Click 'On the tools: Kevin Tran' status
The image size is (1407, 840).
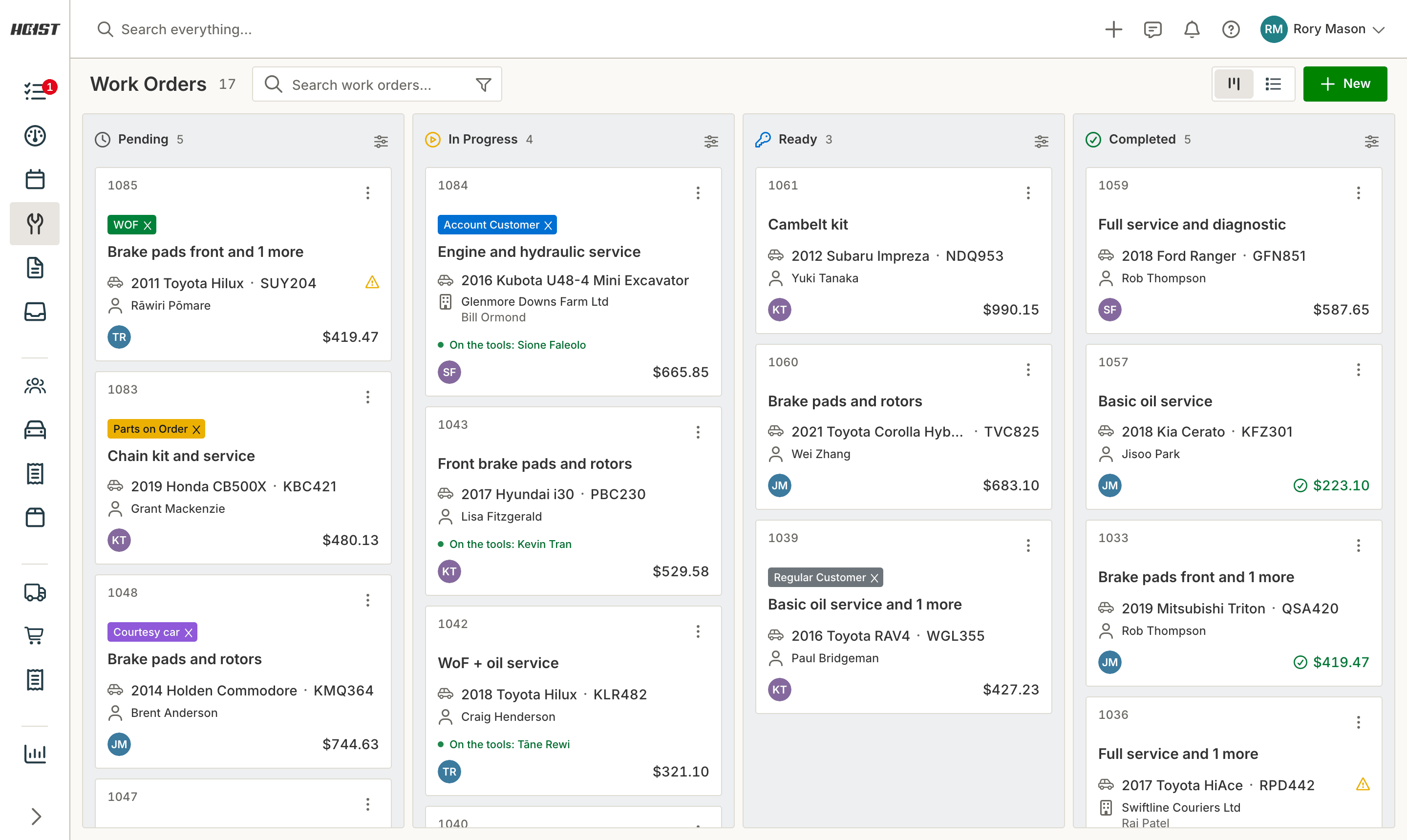[510, 544]
